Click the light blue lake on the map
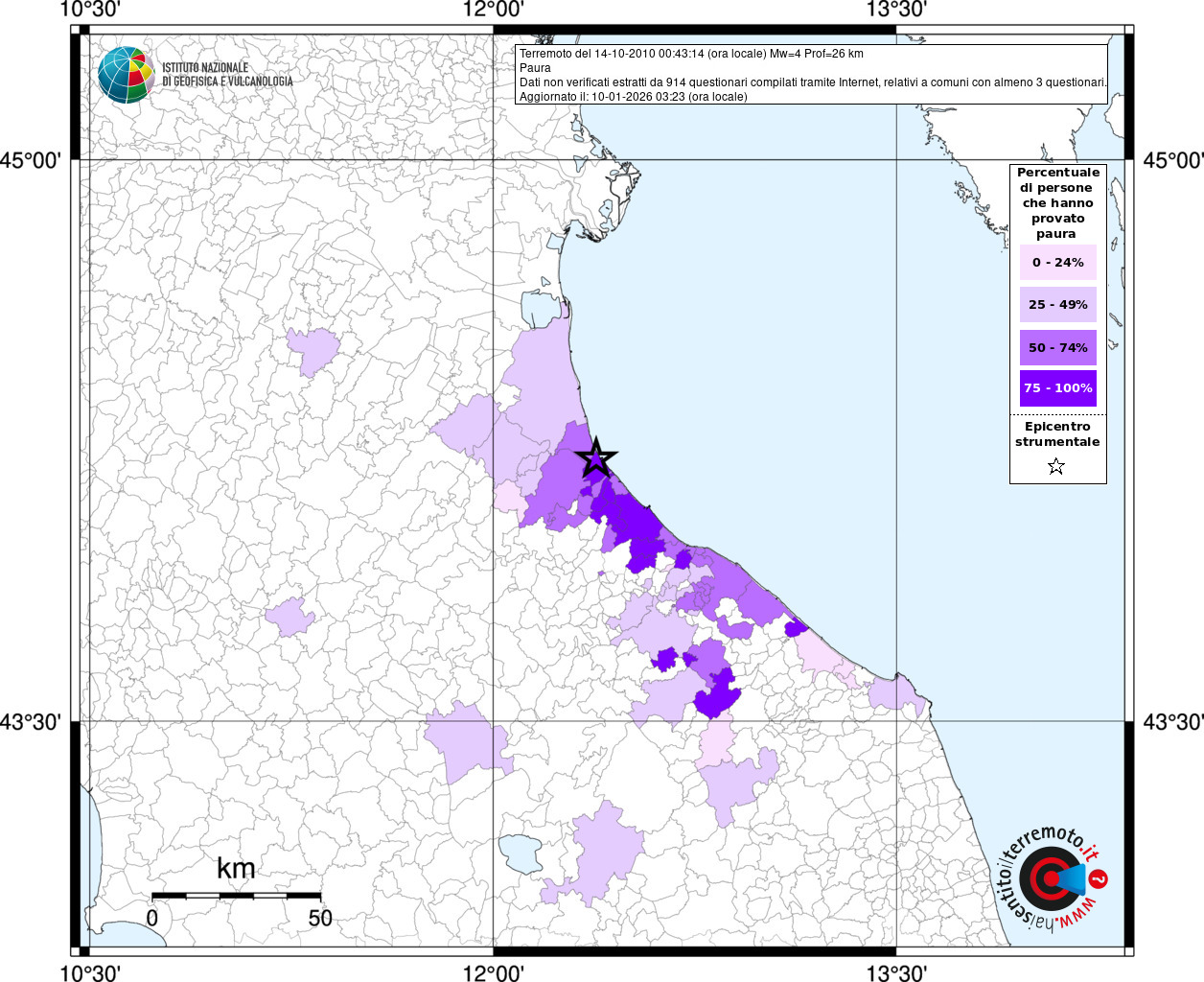The width and height of the screenshot is (1204, 982). pos(521,852)
